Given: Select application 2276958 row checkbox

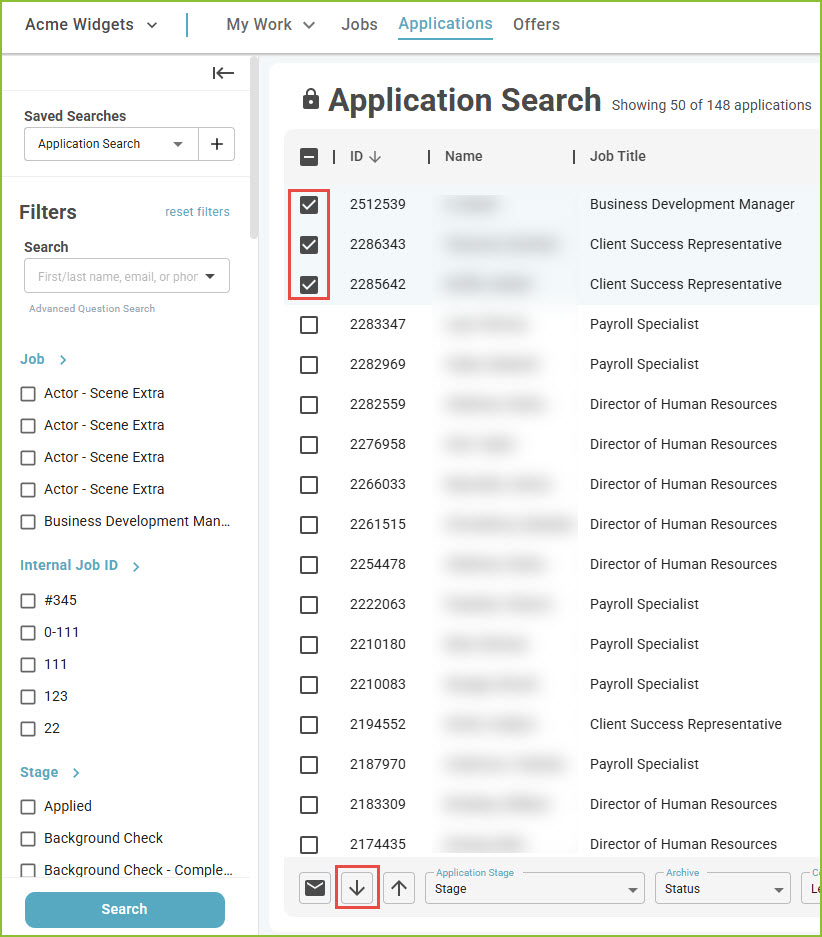Looking at the screenshot, I should click(x=309, y=445).
